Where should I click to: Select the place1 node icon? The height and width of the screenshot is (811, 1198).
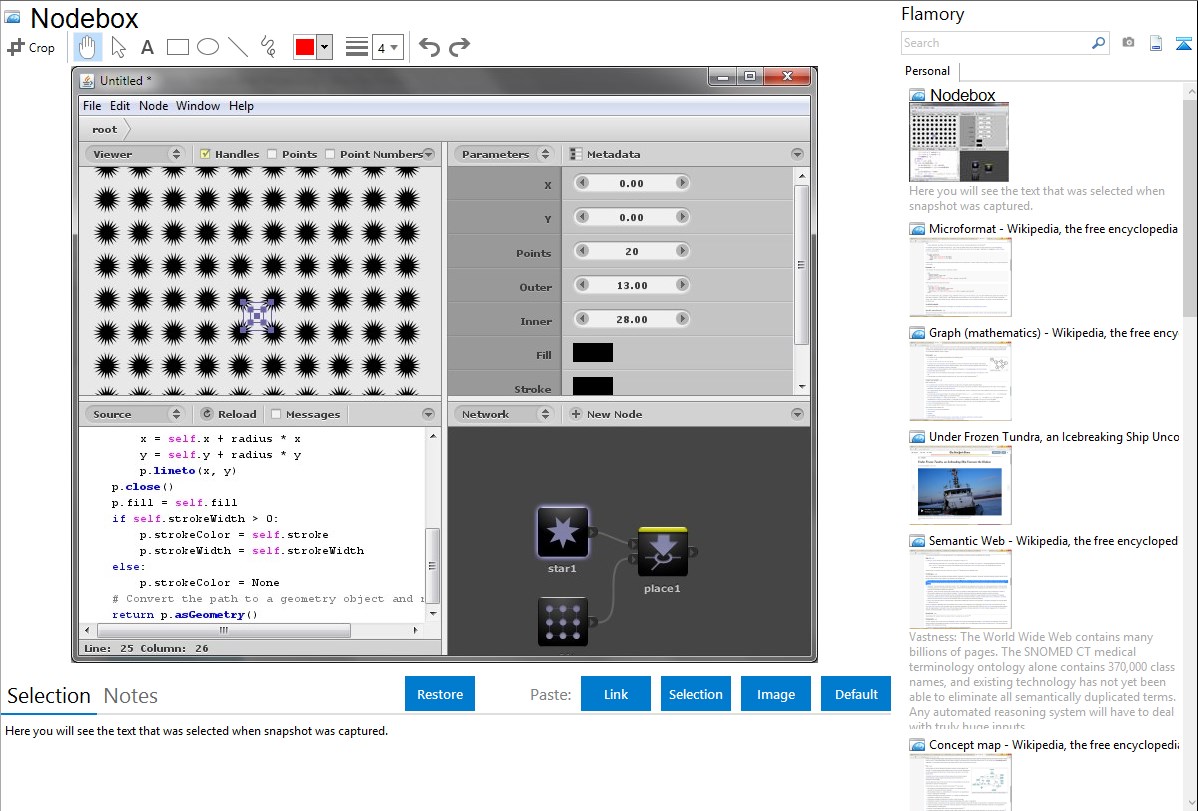(662, 552)
